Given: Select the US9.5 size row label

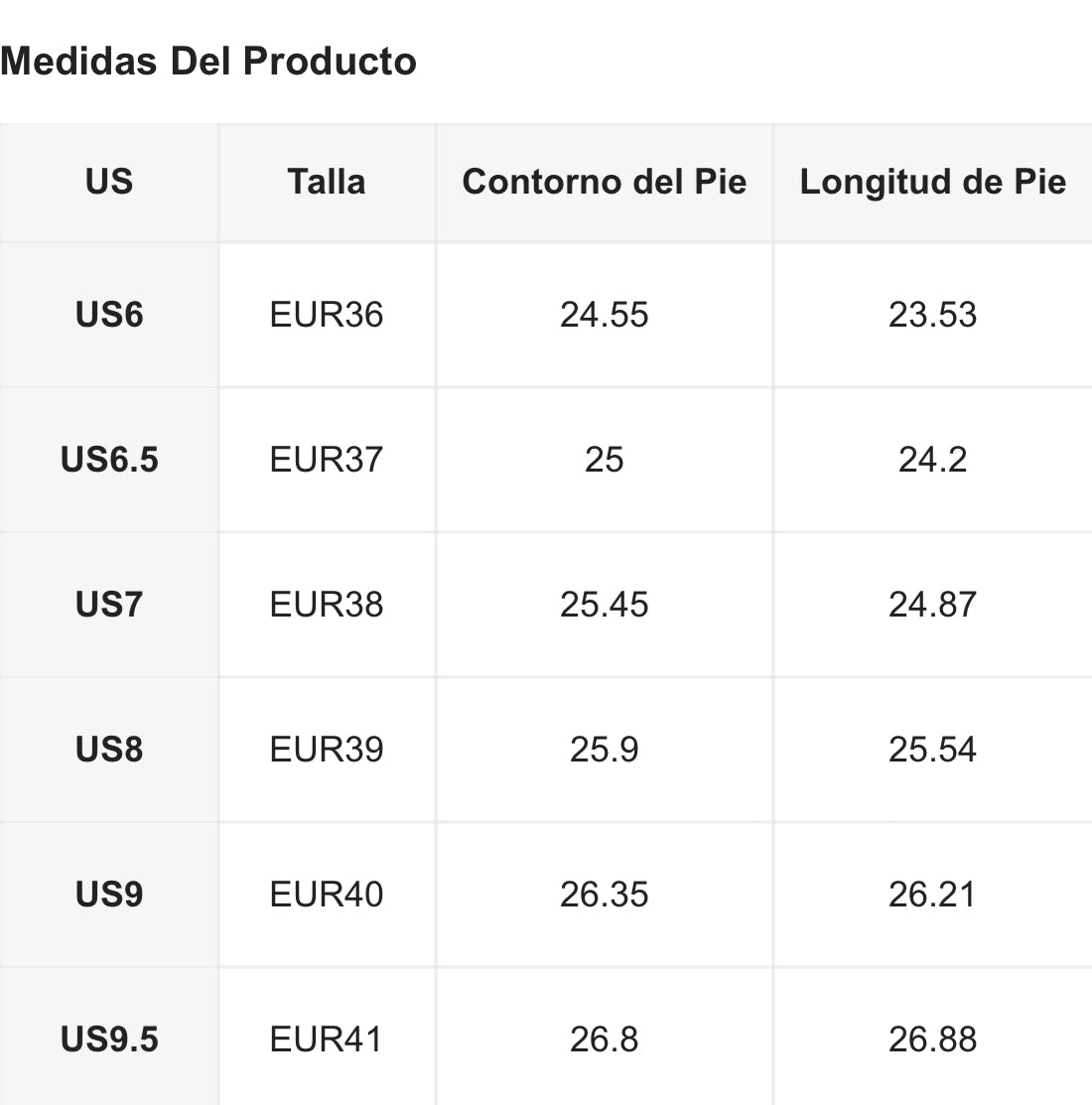Looking at the screenshot, I should tap(109, 1039).
